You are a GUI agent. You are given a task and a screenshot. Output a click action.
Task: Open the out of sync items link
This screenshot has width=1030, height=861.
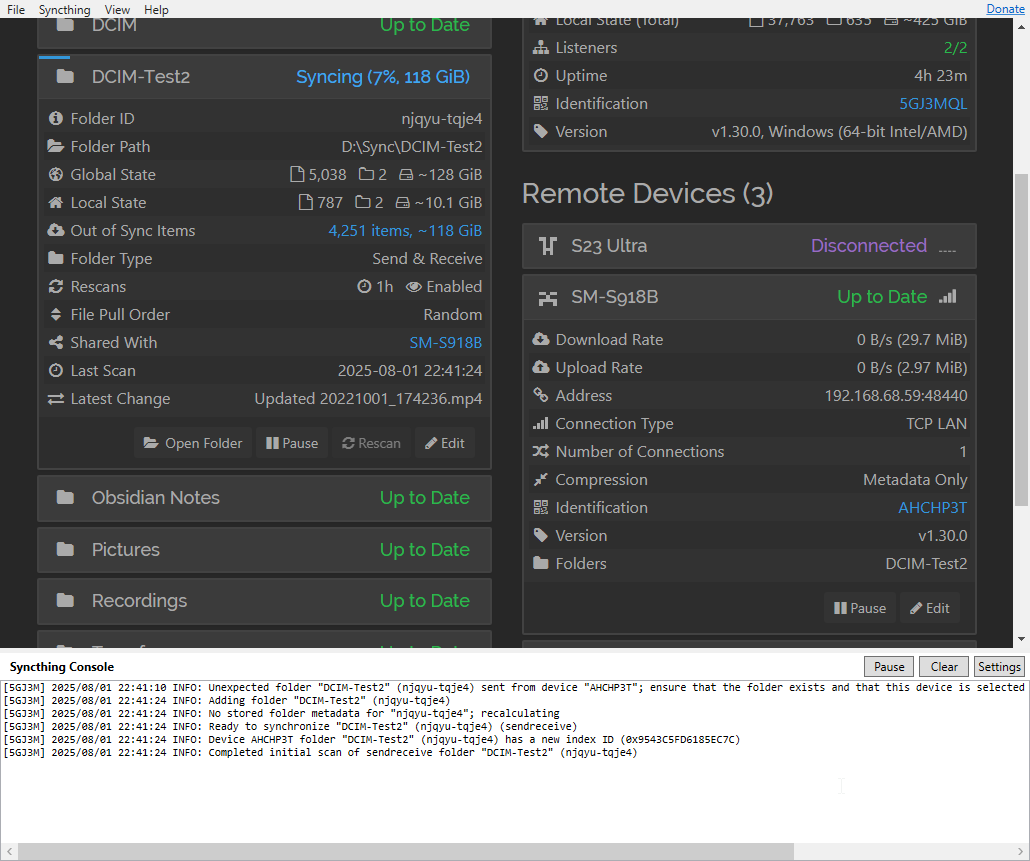point(405,231)
